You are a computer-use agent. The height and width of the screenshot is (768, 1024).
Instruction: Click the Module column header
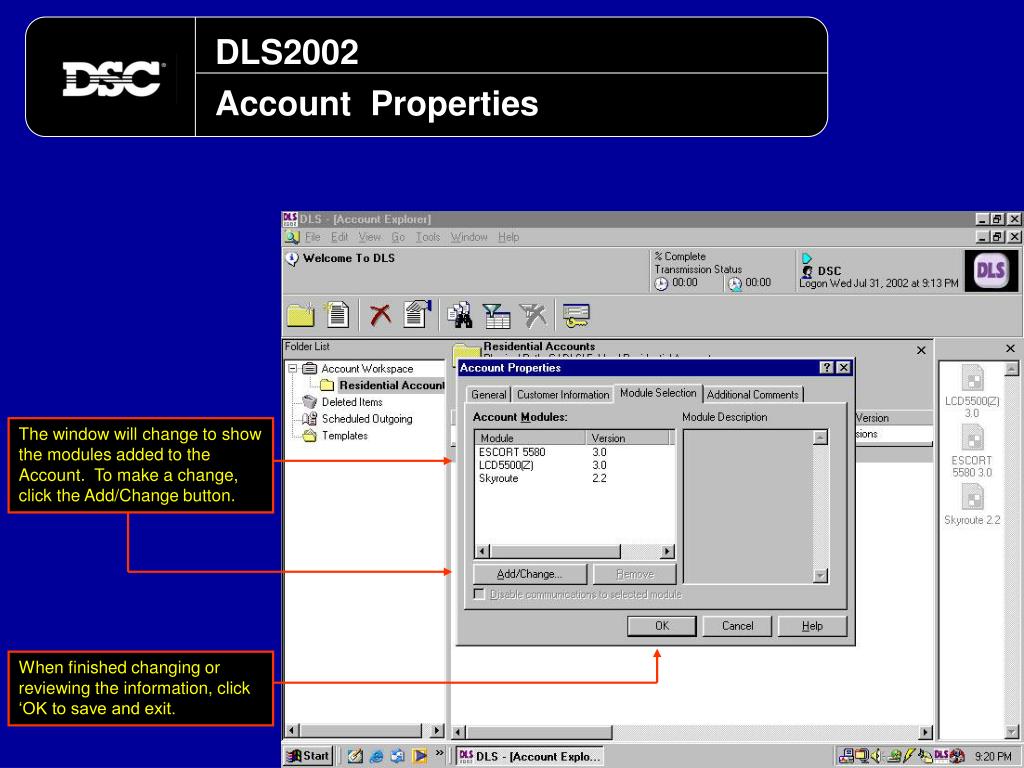(530, 438)
